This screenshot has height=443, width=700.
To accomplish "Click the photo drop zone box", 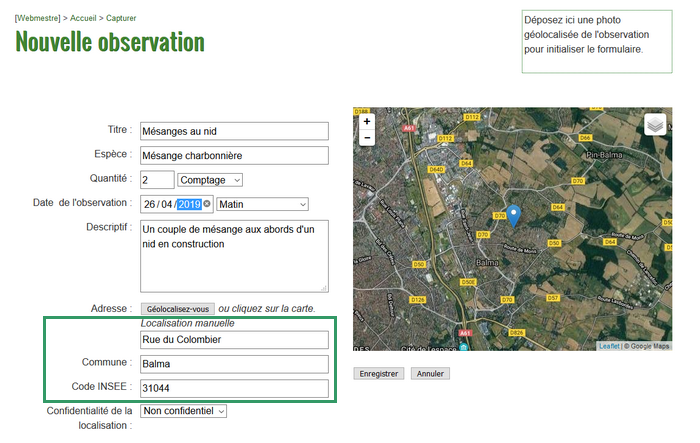I will [x=596, y=42].
